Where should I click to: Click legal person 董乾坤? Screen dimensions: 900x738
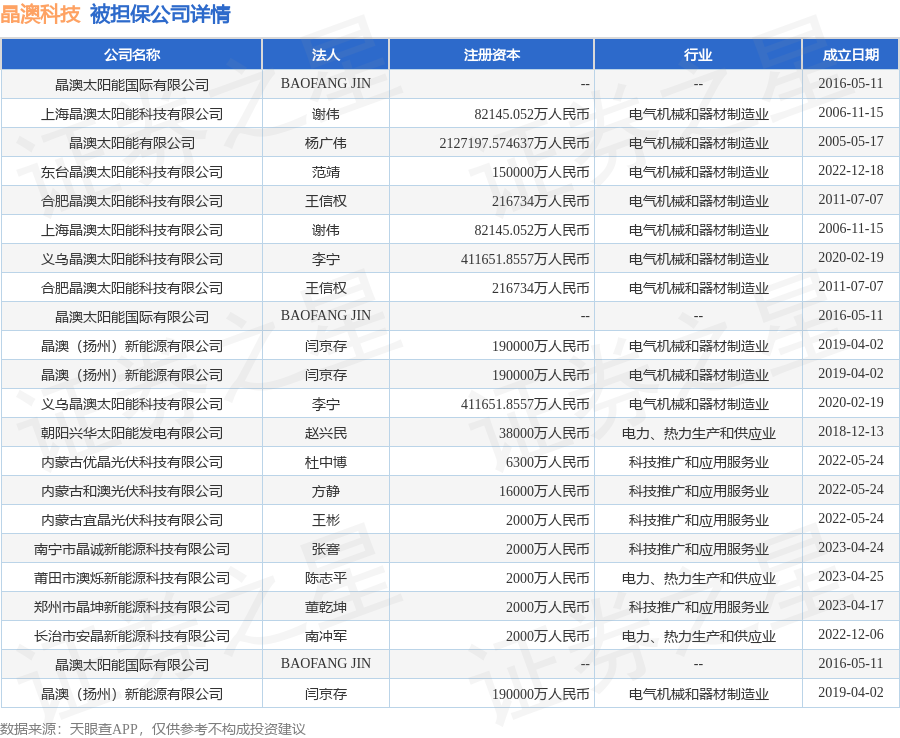pyautogui.click(x=325, y=607)
